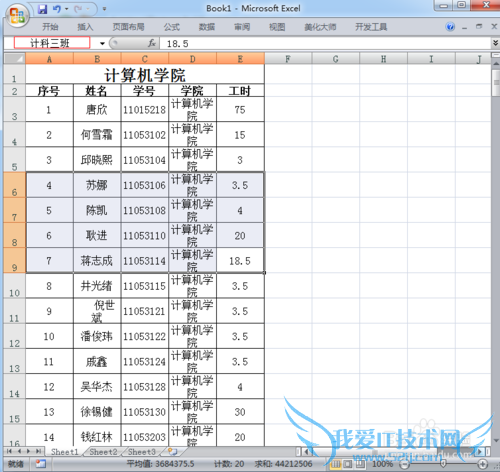Viewport: 500px width, 472px height.
Task: Click the Redo icon
Action: [x=79, y=9]
